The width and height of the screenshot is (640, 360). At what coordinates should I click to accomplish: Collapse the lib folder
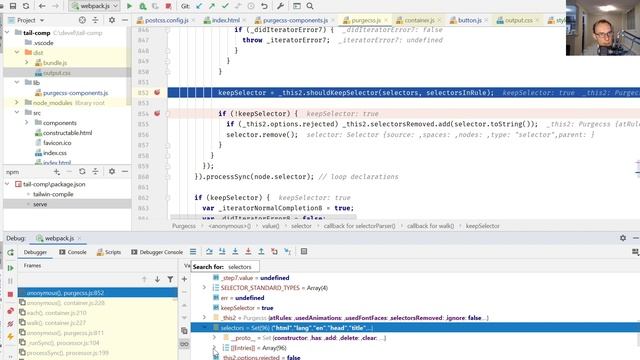[x=17, y=82]
